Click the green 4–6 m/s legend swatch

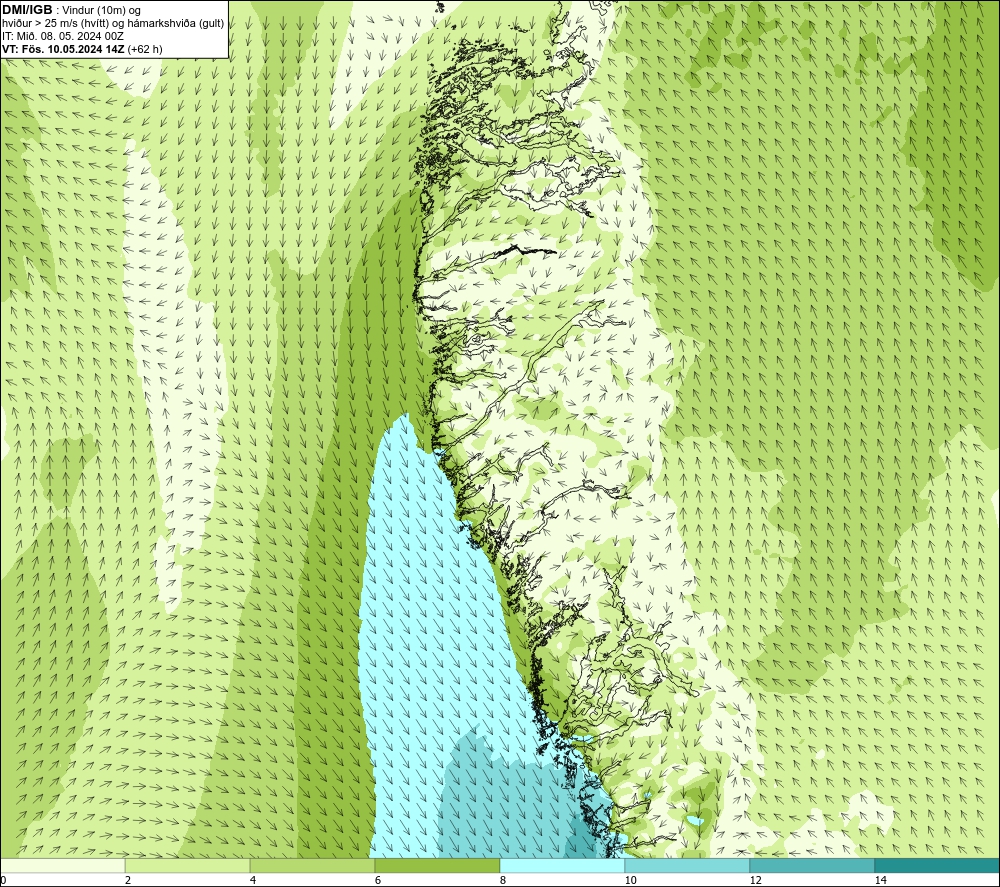[x=312, y=866]
